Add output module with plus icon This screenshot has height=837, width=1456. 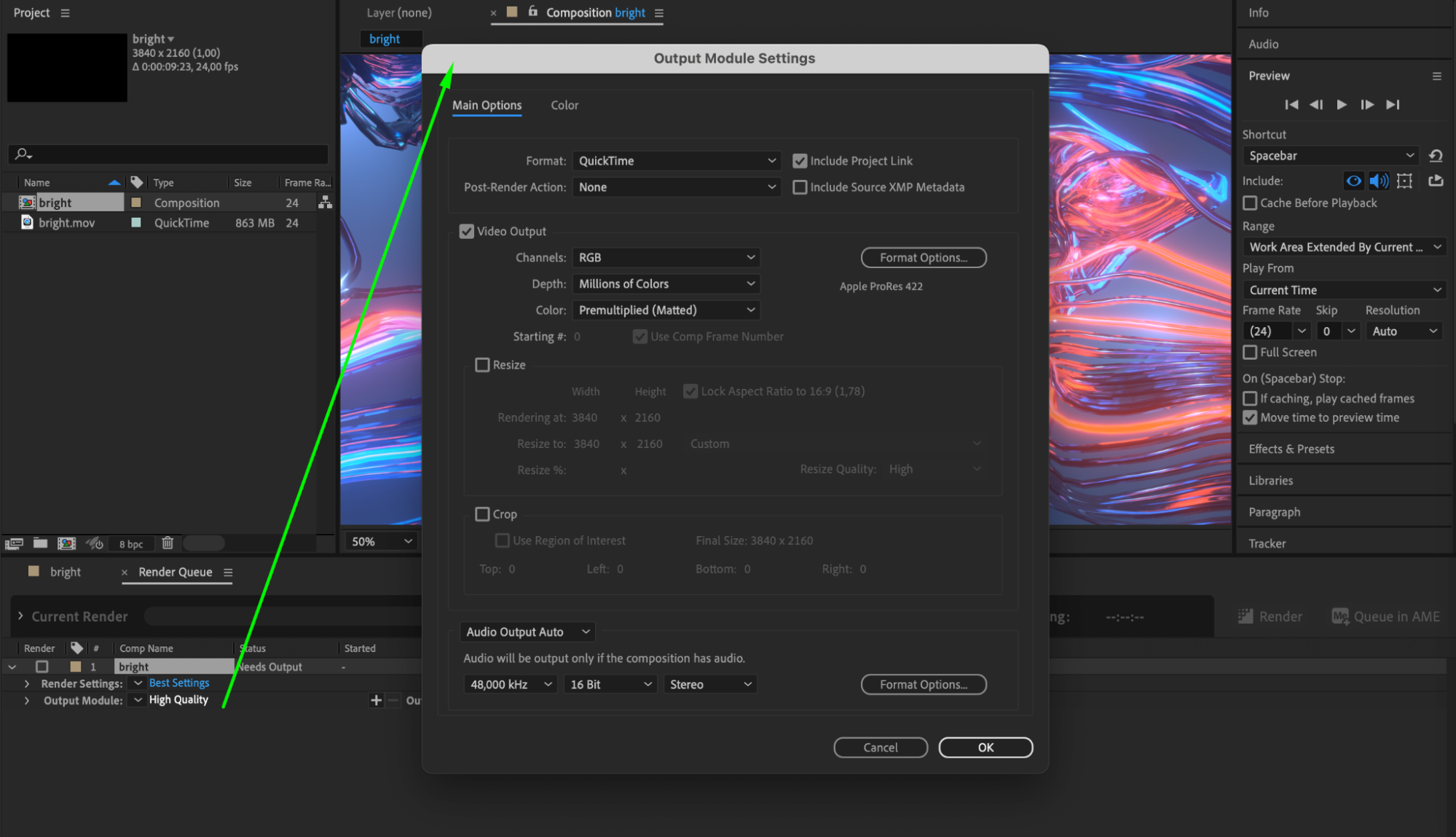tap(376, 700)
